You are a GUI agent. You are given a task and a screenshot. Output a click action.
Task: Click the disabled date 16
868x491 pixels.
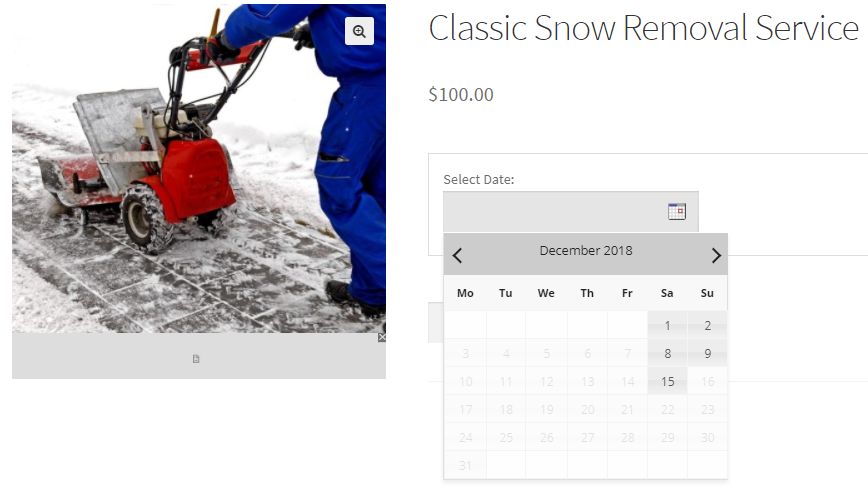click(x=707, y=381)
